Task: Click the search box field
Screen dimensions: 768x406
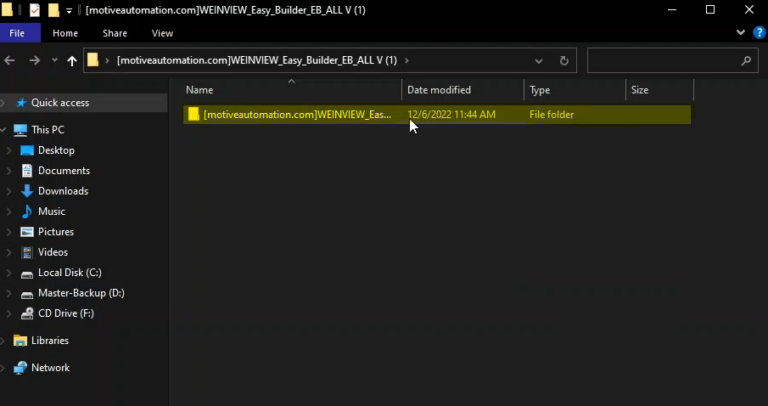Action: 672,60
